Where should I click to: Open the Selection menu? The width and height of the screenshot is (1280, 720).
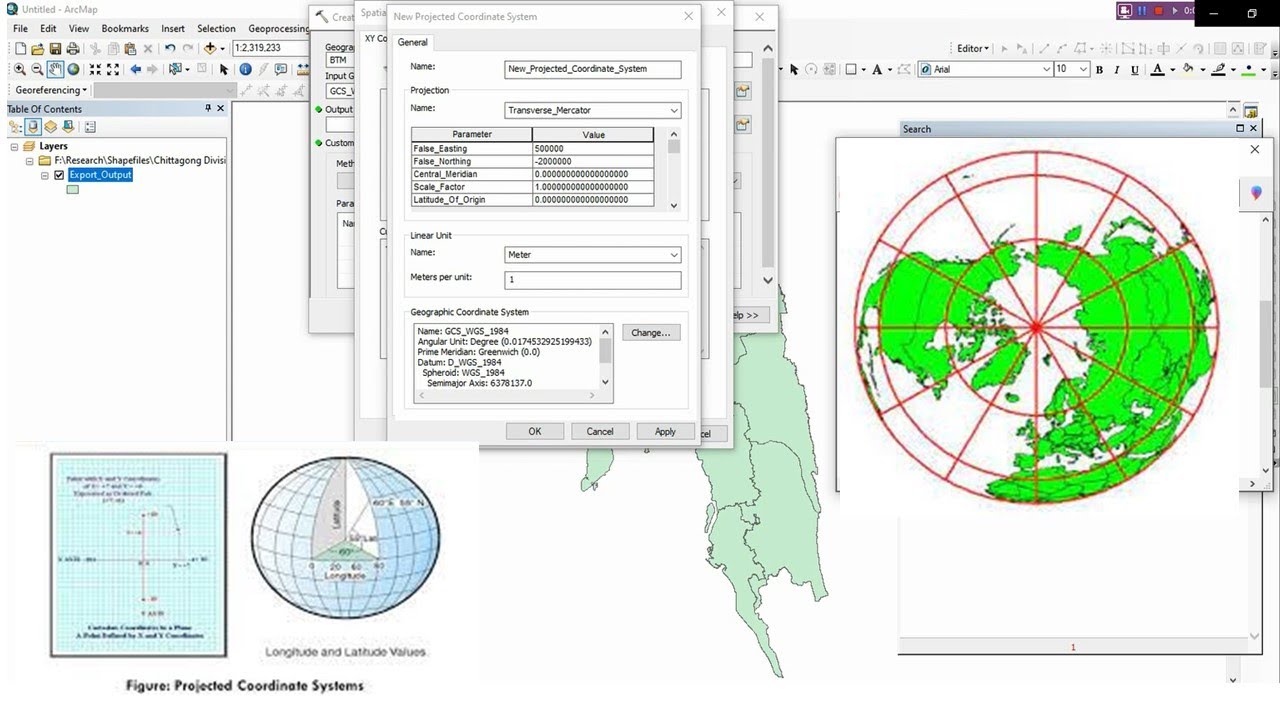click(216, 29)
